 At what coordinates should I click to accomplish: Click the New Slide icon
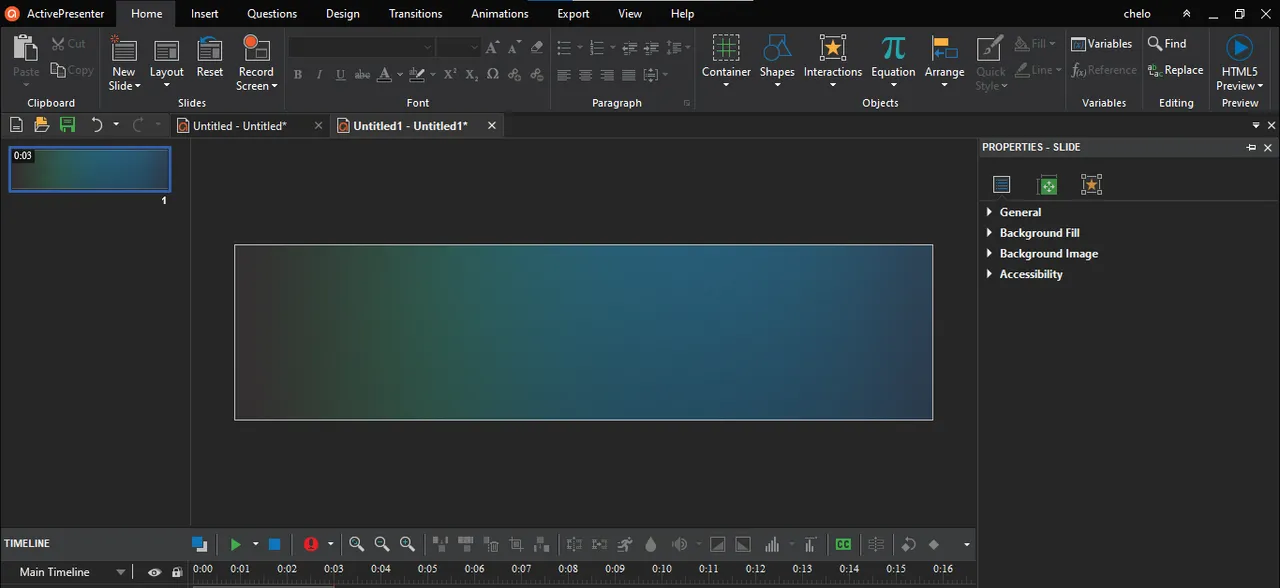tap(124, 48)
